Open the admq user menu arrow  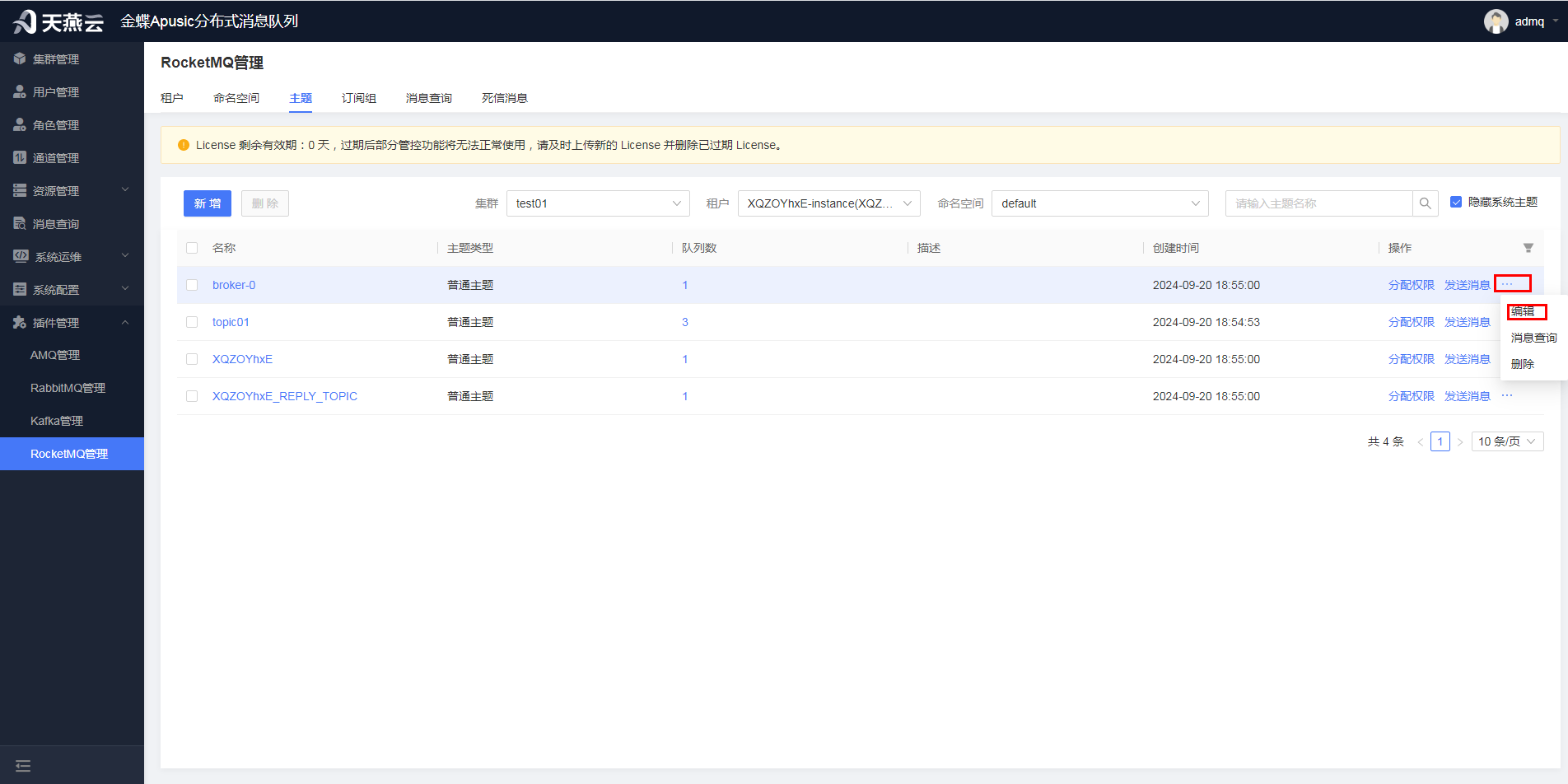pos(1555,21)
